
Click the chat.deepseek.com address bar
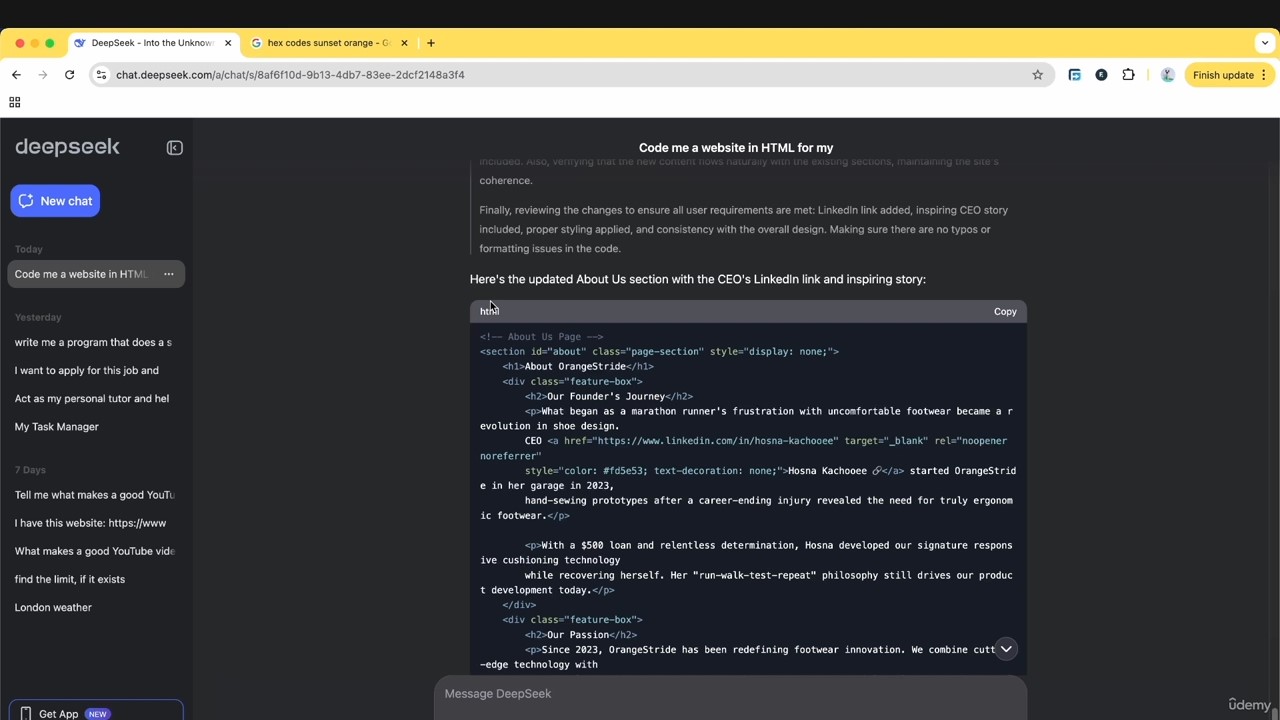[x=570, y=75]
